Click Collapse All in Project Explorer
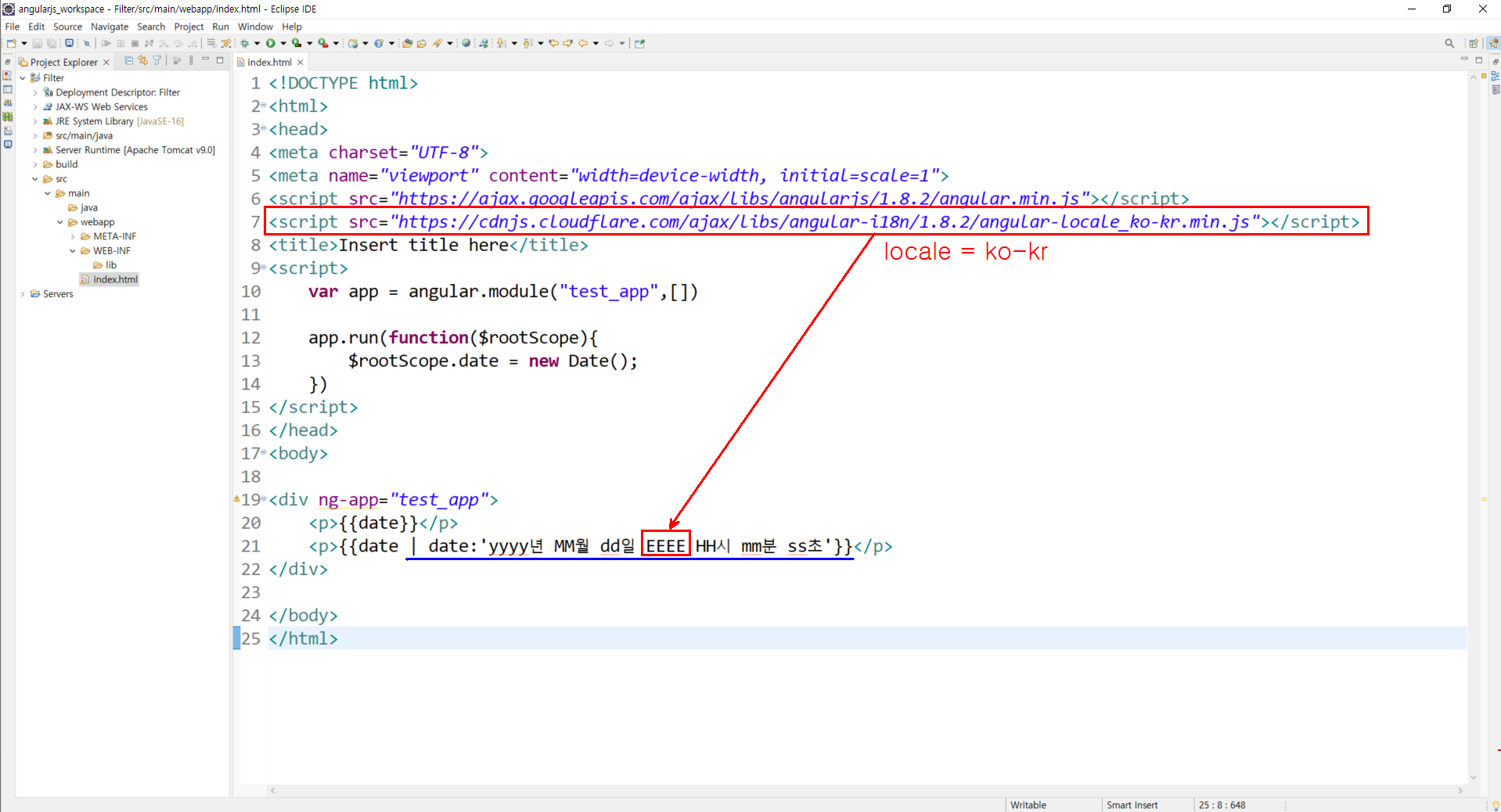Viewport: 1501px width, 812px height. [x=128, y=61]
